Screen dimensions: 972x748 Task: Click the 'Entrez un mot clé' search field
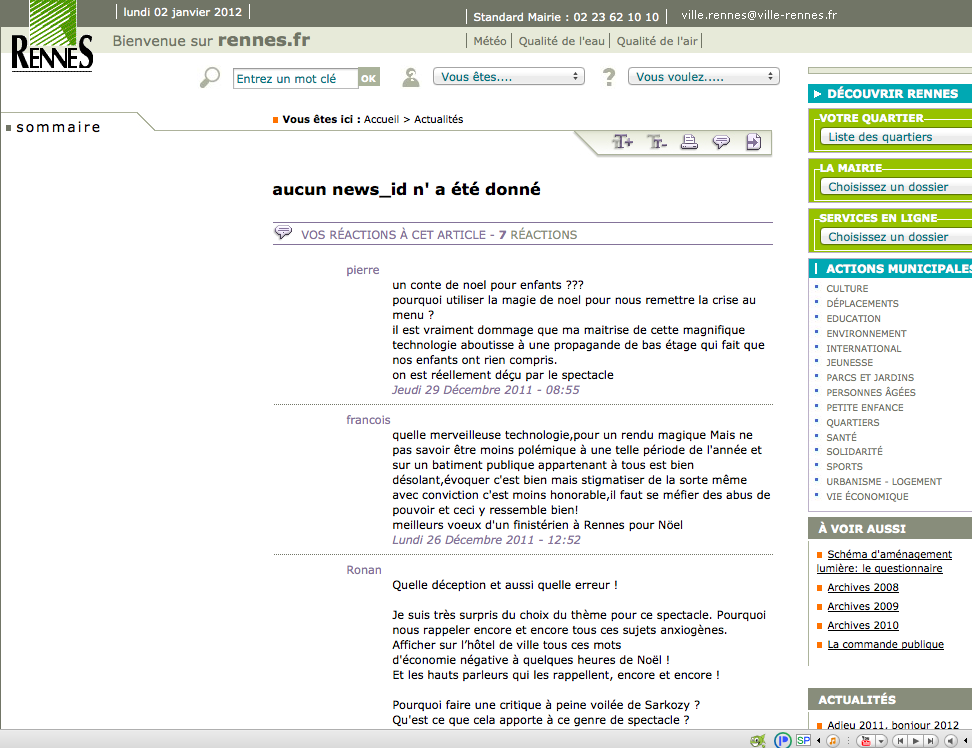point(295,79)
